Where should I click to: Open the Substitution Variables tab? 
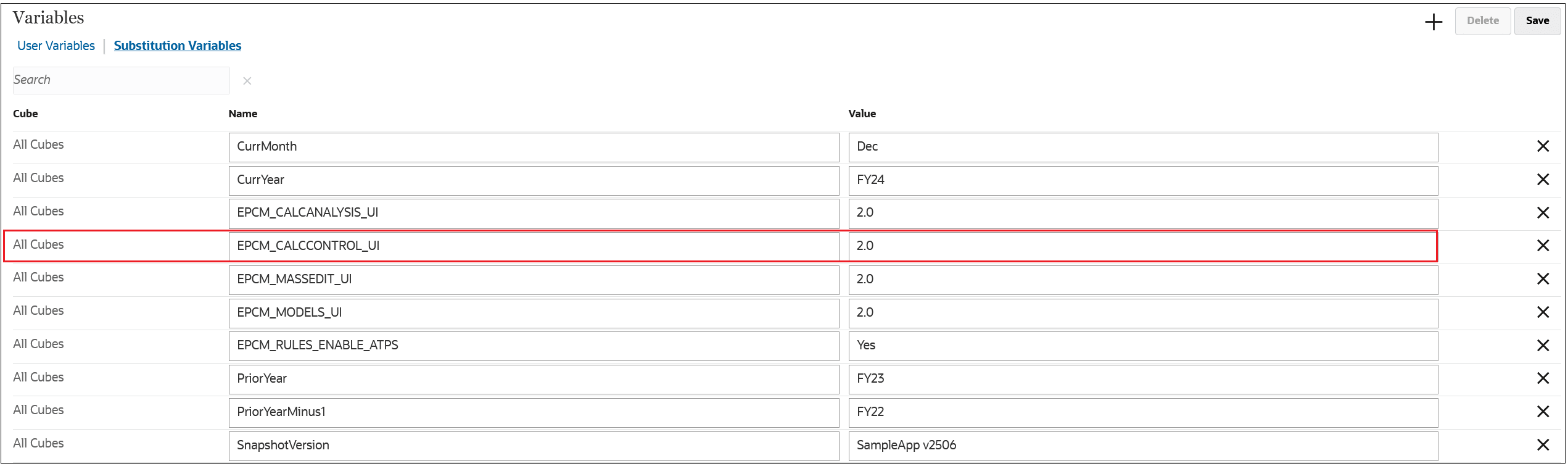[x=178, y=46]
